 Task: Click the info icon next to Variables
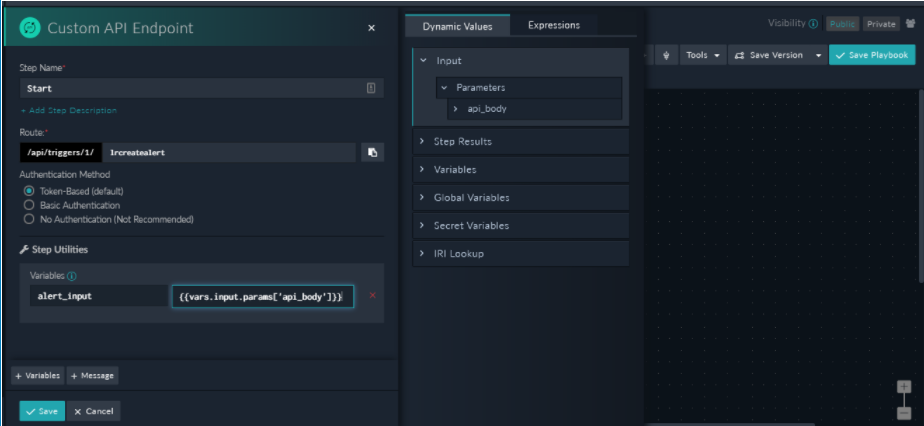coord(72,276)
